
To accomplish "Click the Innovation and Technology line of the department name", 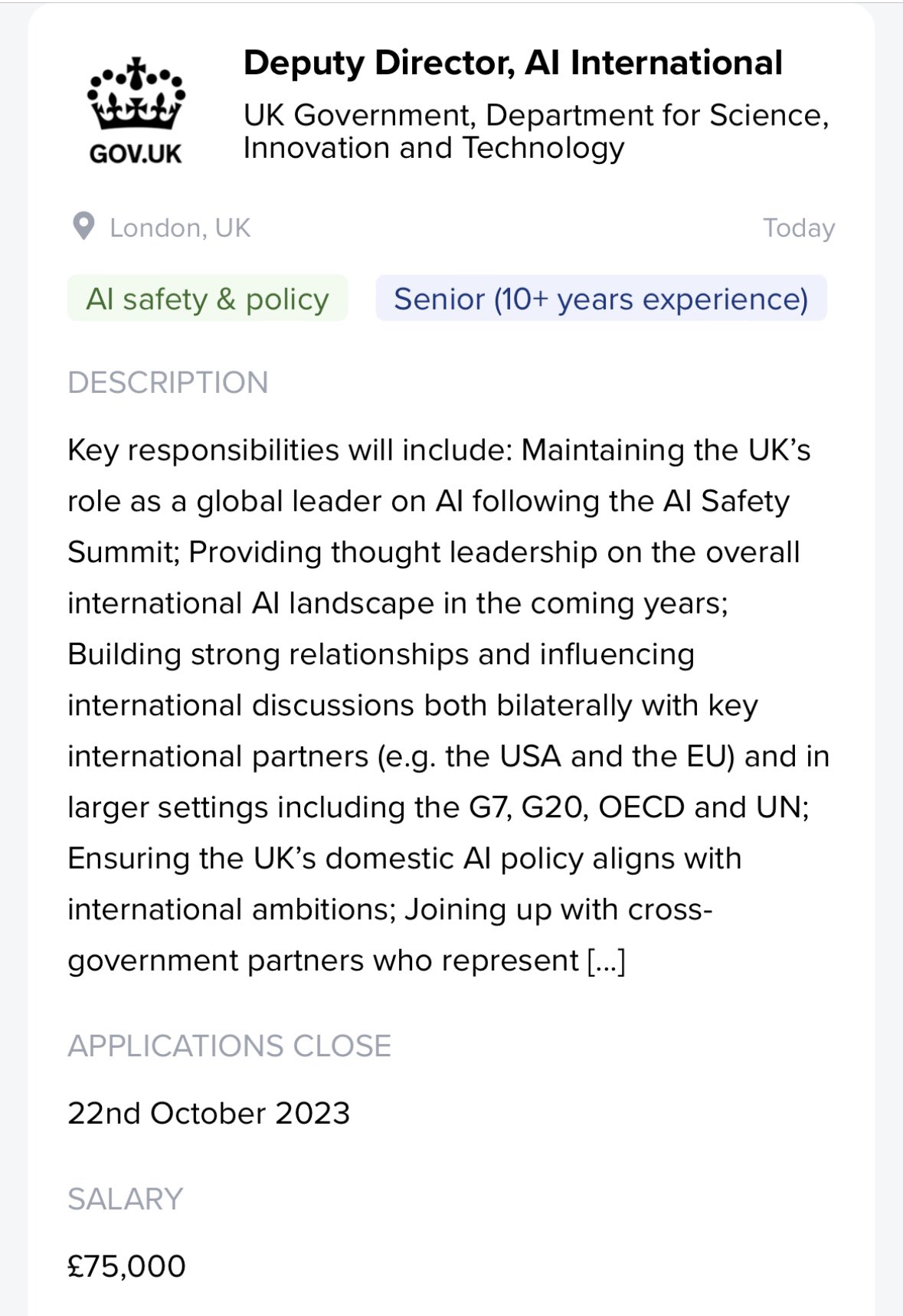I will tap(434, 148).
